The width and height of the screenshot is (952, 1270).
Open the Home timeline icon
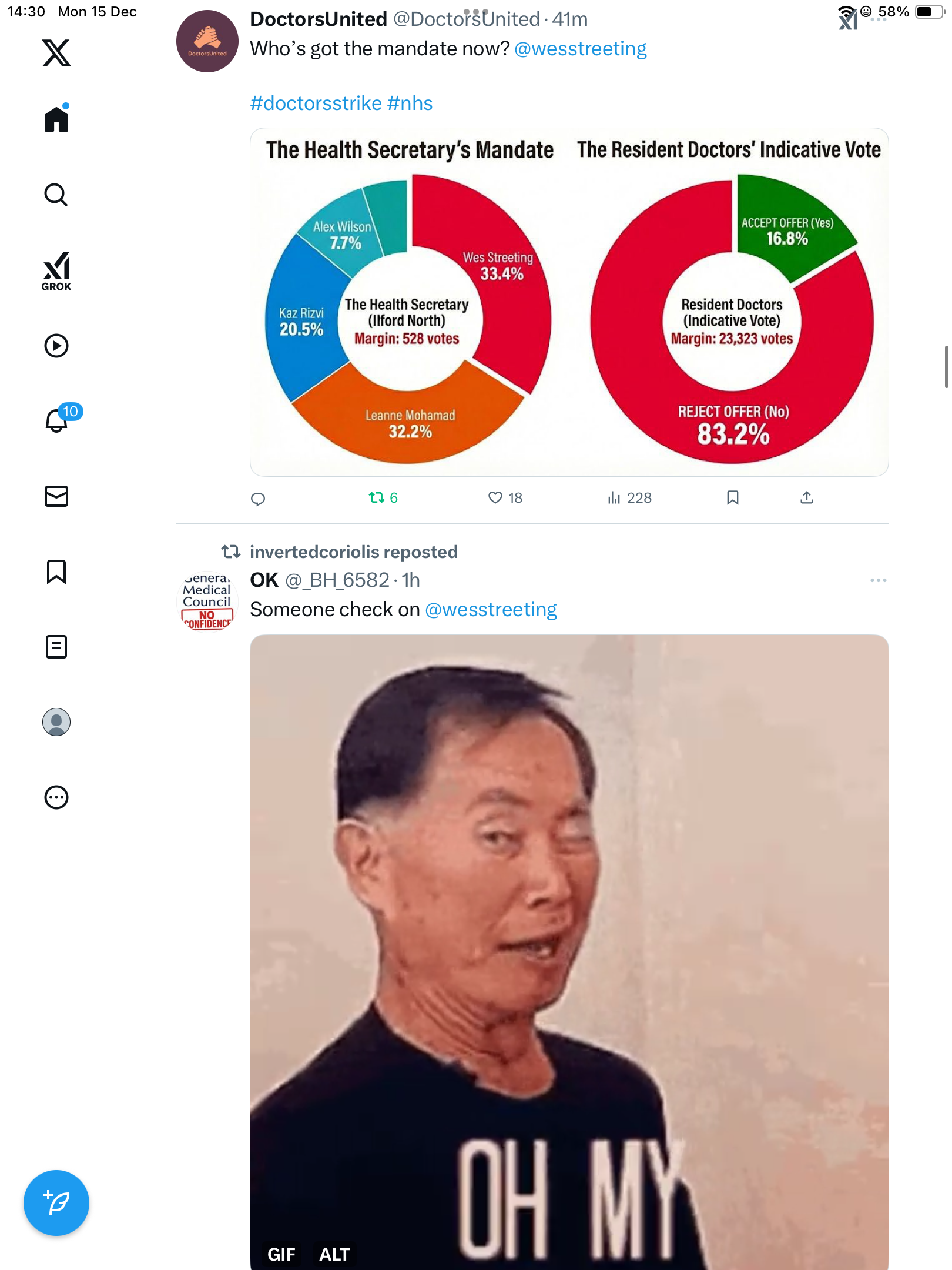point(56,118)
